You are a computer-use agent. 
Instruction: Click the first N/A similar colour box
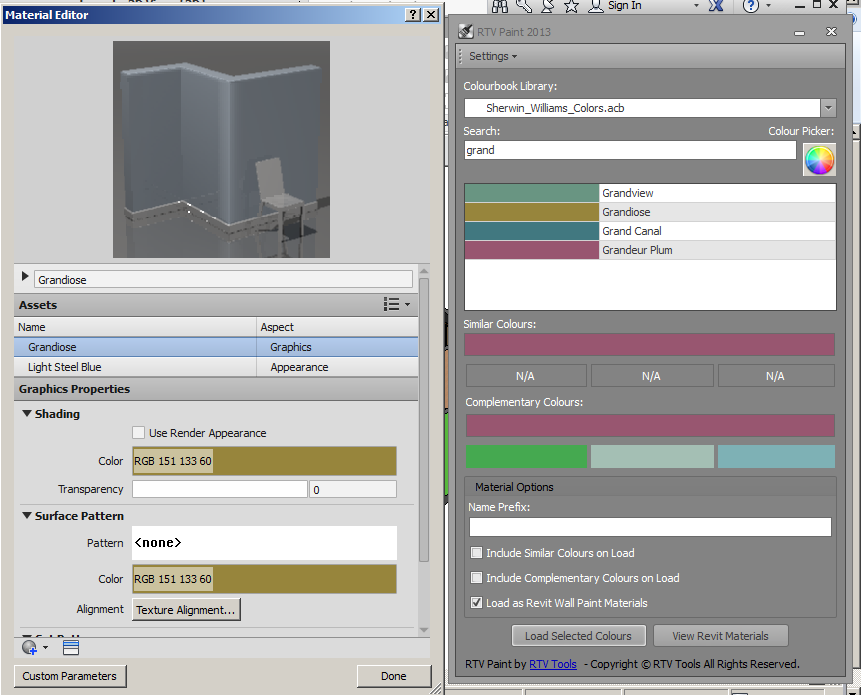pyautogui.click(x=526, y=376)
